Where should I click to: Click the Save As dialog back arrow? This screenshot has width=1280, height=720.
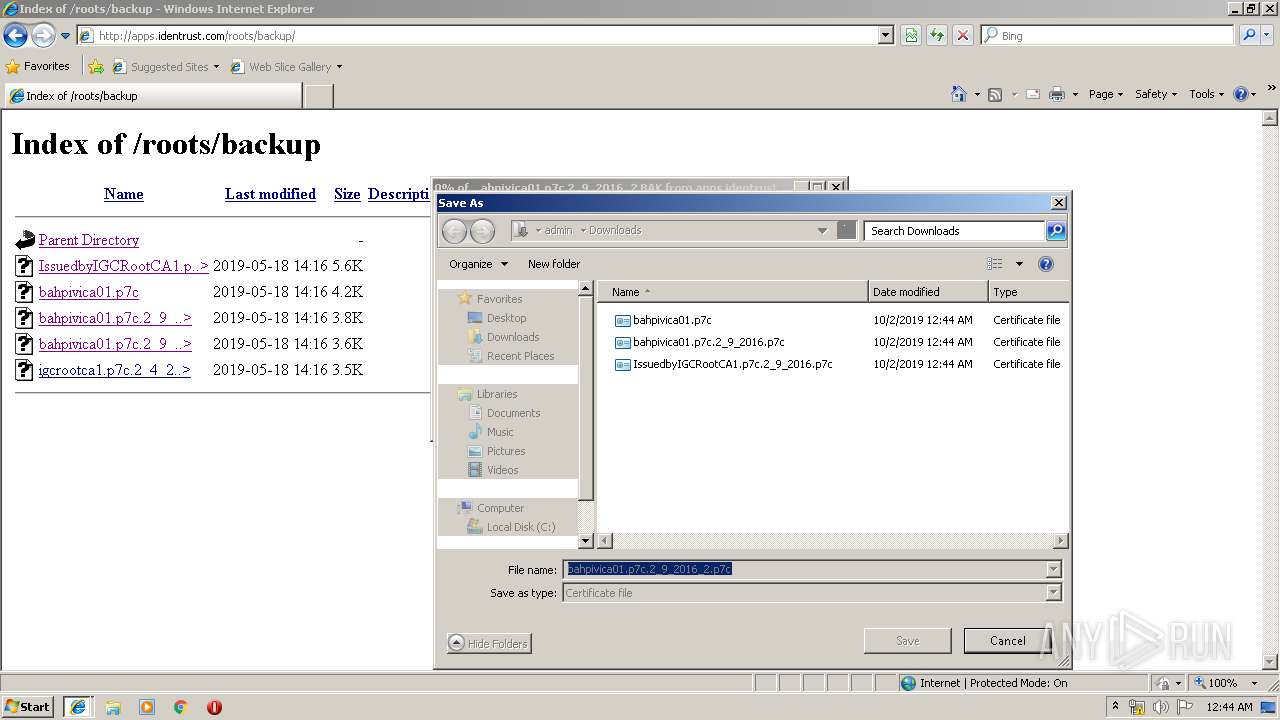click(x=454, y=231)
